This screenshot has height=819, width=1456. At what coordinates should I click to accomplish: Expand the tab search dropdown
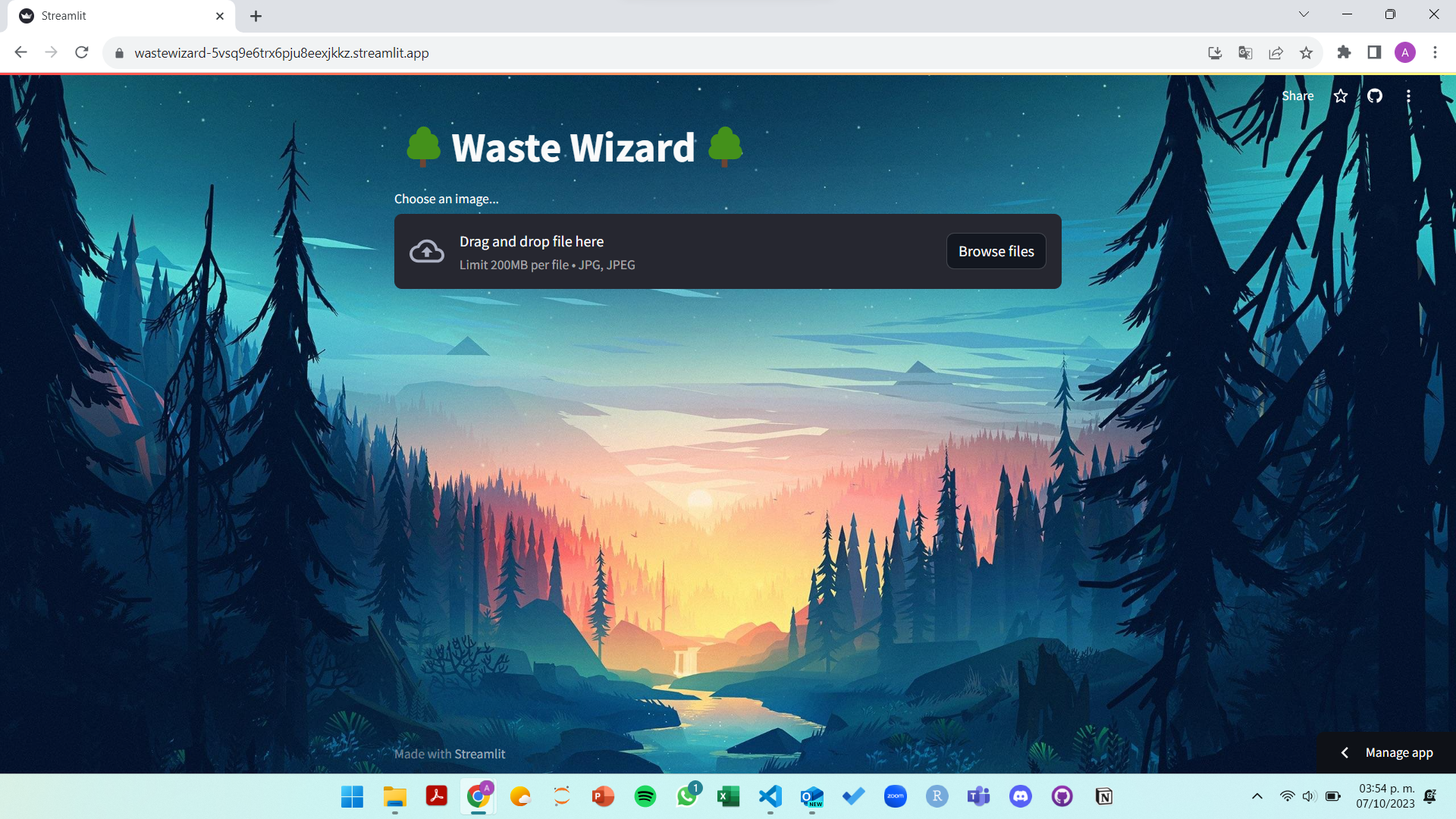coord(1304,14)
